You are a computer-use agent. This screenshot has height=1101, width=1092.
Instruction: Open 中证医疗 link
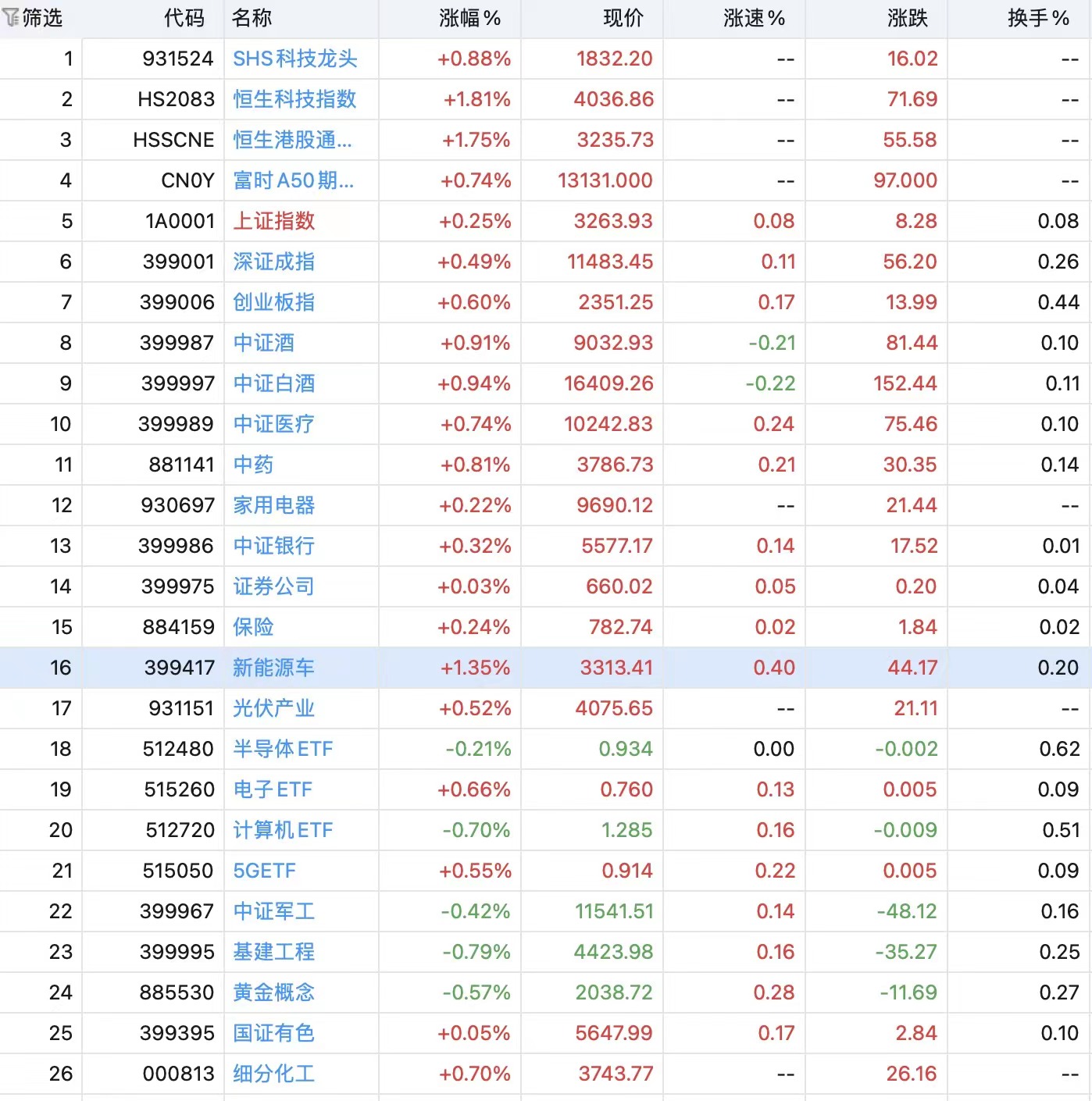click(x=273, y=424)
